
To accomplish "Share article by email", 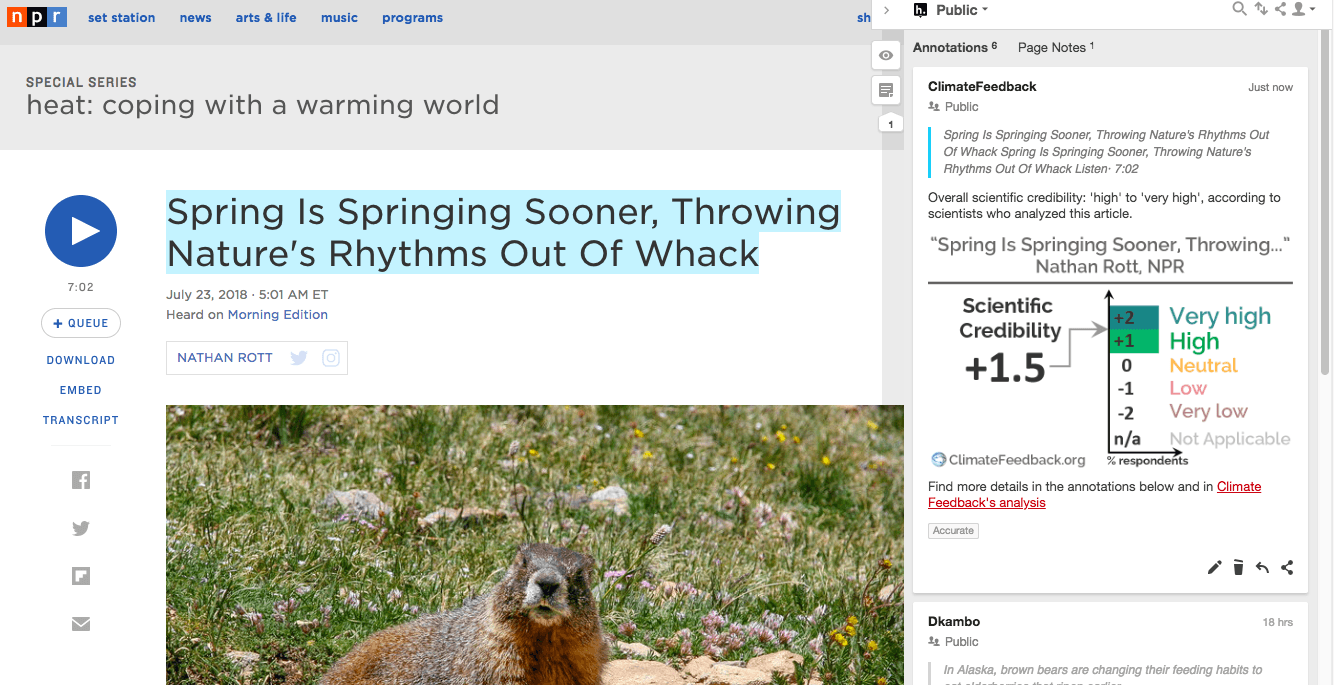I will click(81, 624).
